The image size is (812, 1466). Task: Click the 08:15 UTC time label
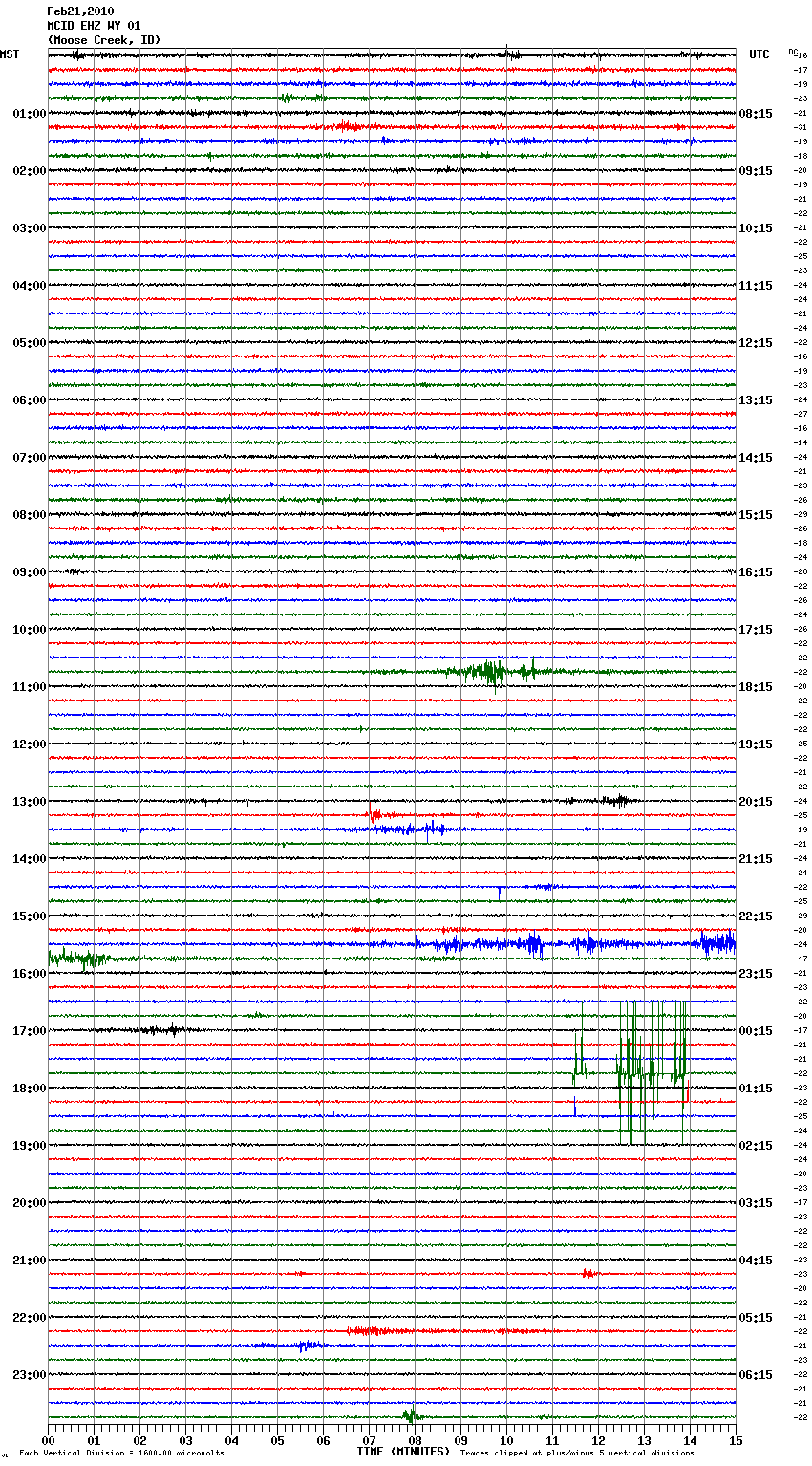[756, 114]
